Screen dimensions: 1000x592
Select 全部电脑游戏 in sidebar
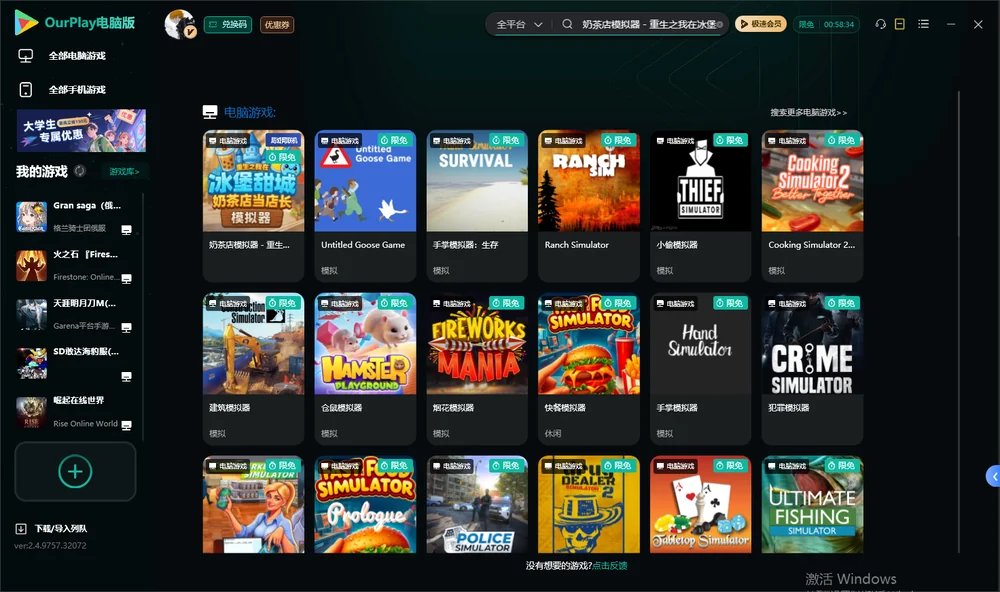[78, 56]
